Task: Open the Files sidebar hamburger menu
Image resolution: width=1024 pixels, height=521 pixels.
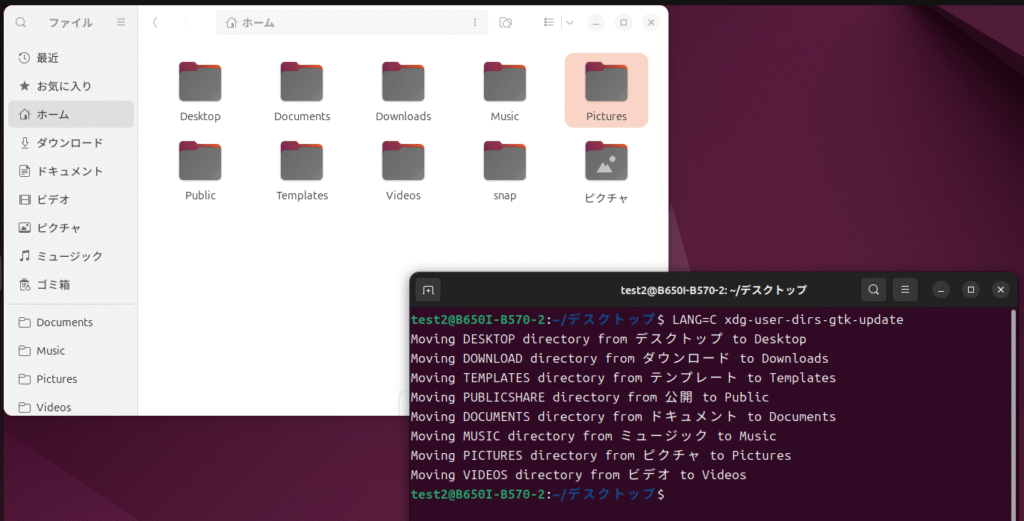Action: point(121,22)
